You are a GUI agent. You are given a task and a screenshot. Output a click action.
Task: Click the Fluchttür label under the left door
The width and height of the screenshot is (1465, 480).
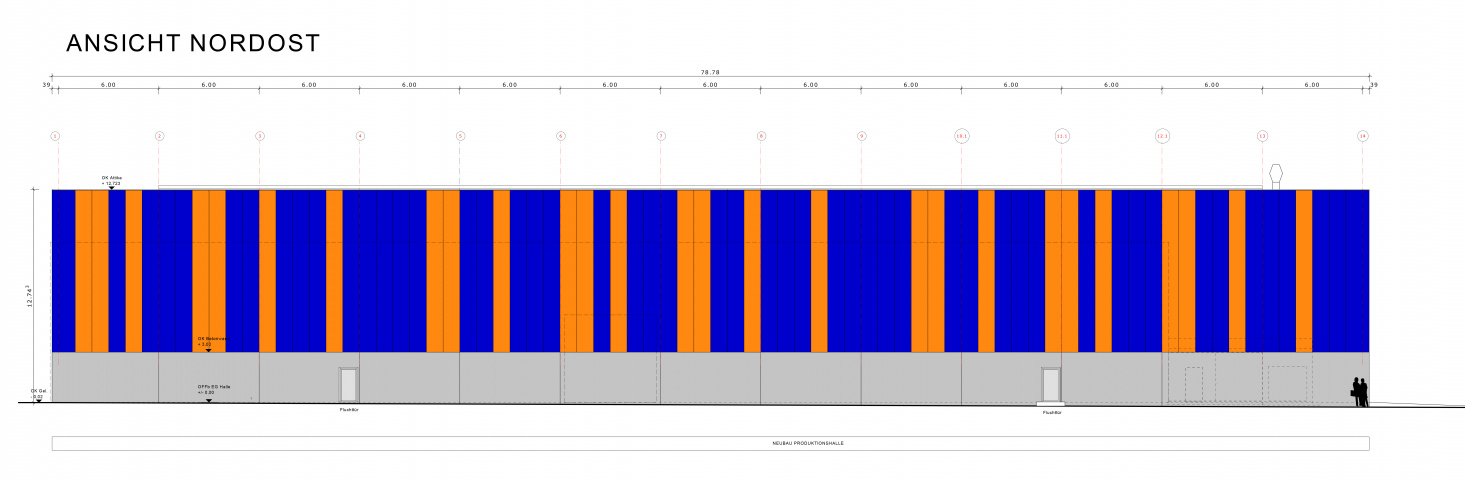tap(349, 410)
